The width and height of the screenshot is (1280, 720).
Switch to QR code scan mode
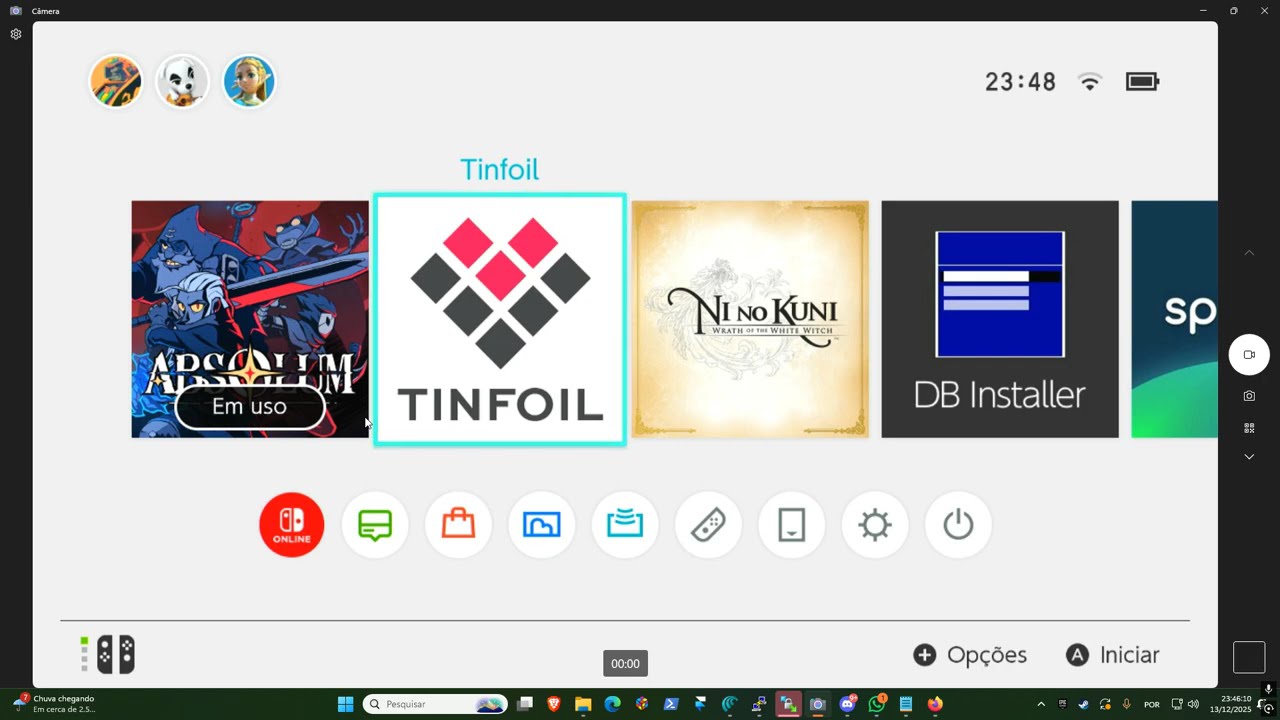click(1249, 428)
